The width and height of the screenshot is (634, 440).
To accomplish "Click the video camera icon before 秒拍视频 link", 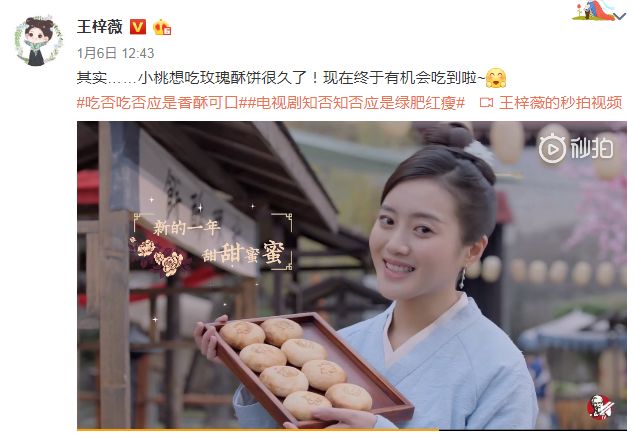I will (x=486, y=103).
